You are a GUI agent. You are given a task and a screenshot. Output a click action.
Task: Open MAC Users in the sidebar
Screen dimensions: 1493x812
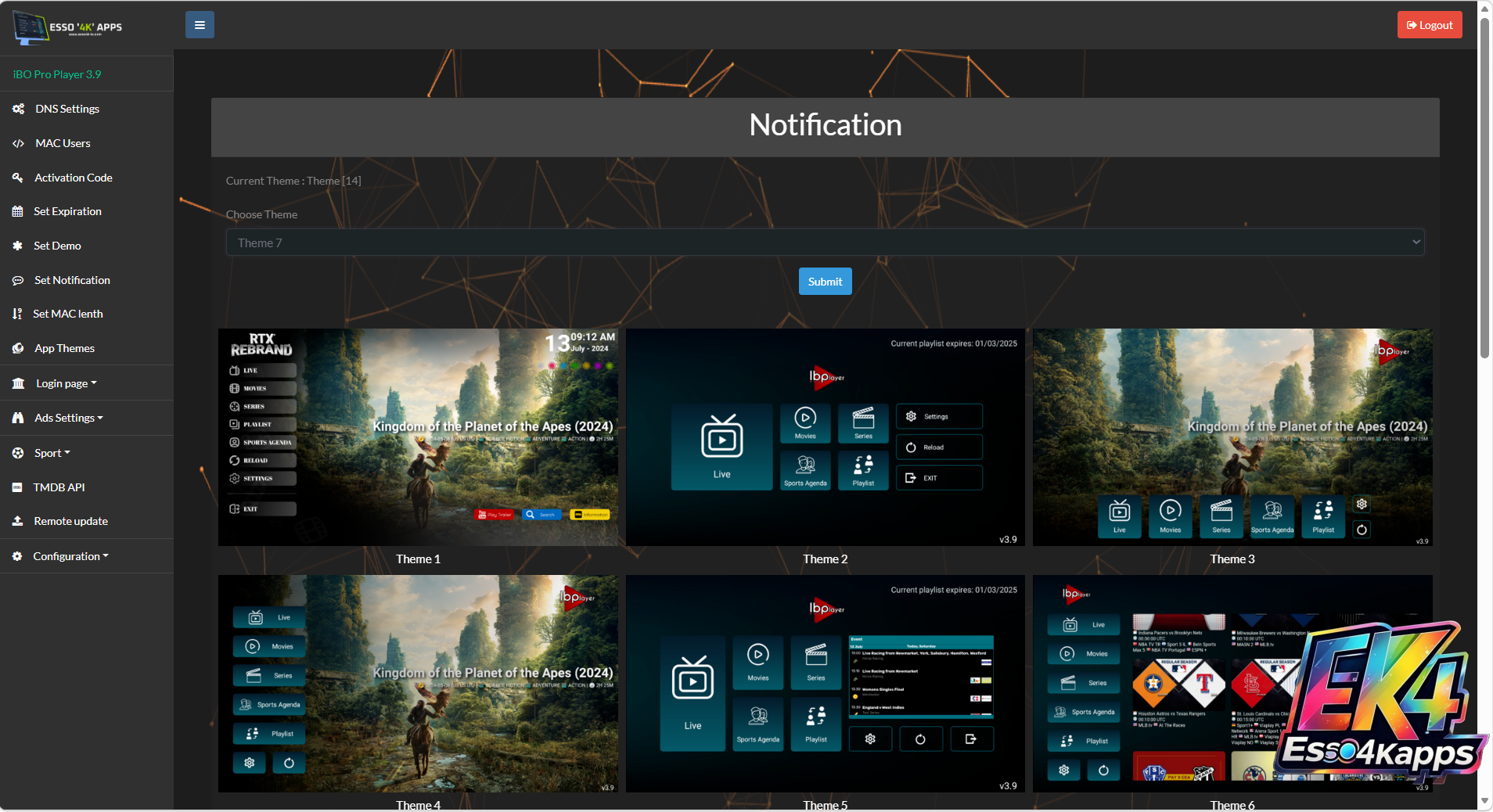63,143
